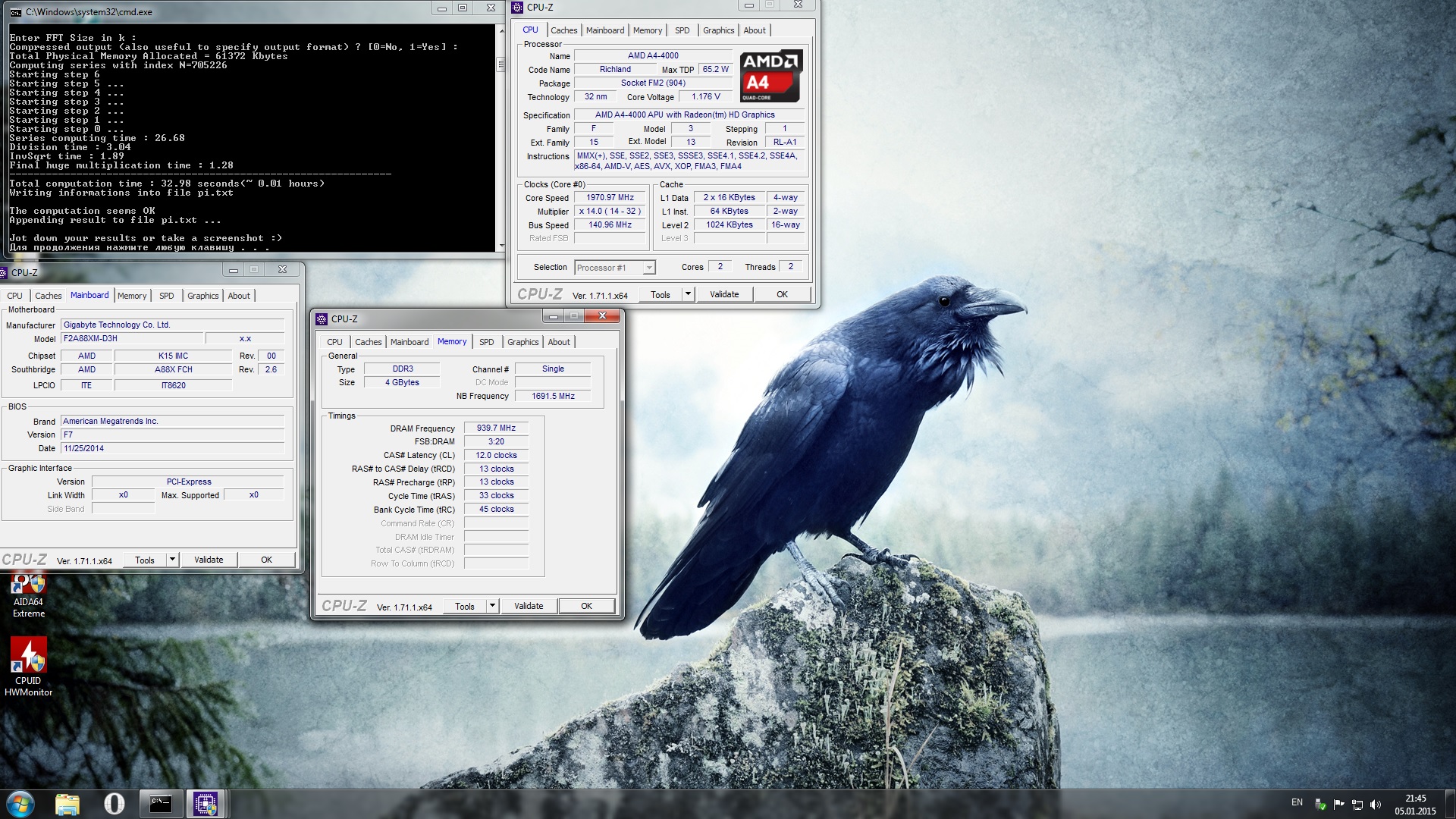This screenshot has height=819, width=1456.
Task: Click the safely remove hardware tray icon
Action: coord(1320,805)
